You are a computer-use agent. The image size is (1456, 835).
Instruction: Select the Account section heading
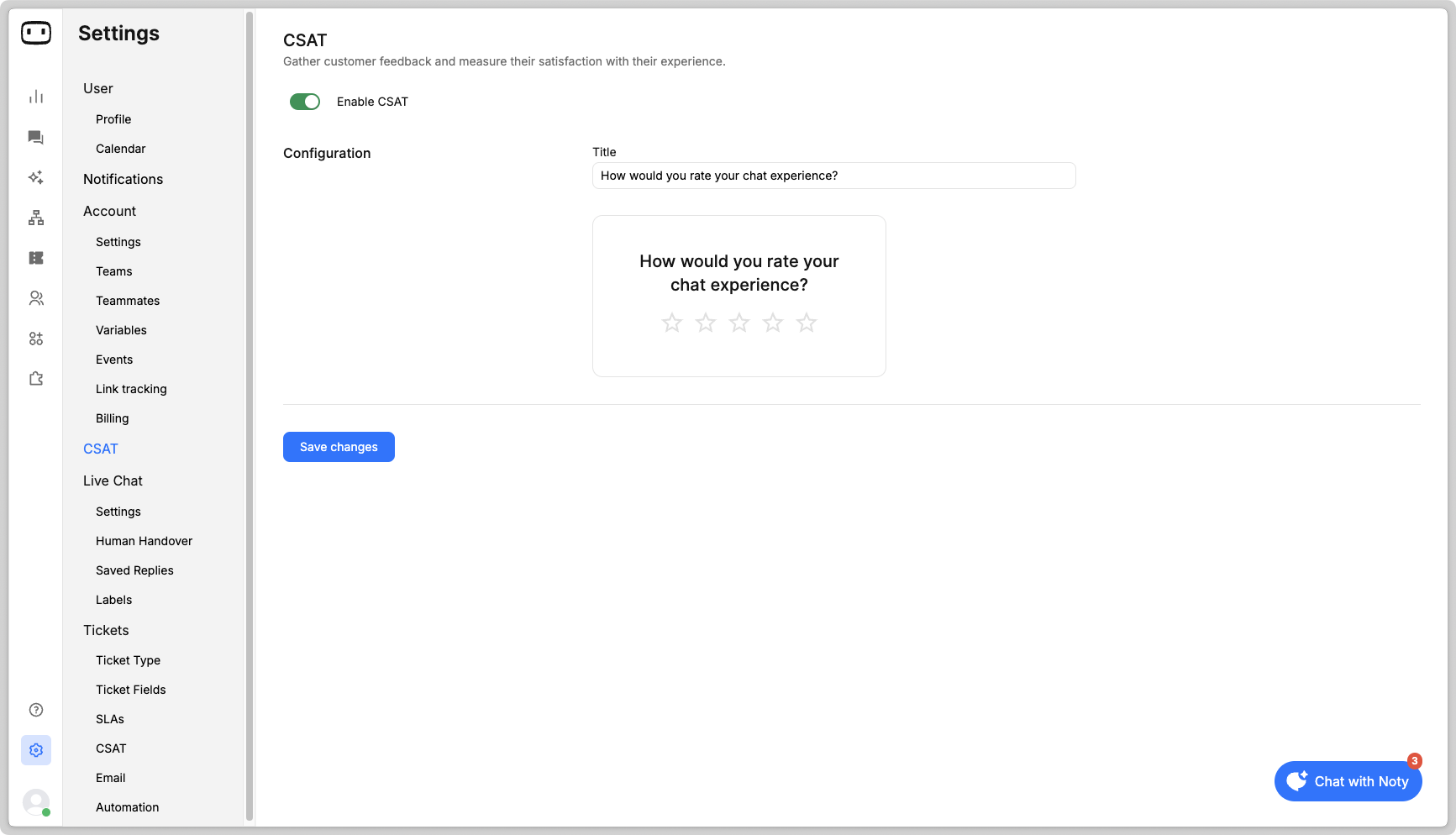pos(109,211)
